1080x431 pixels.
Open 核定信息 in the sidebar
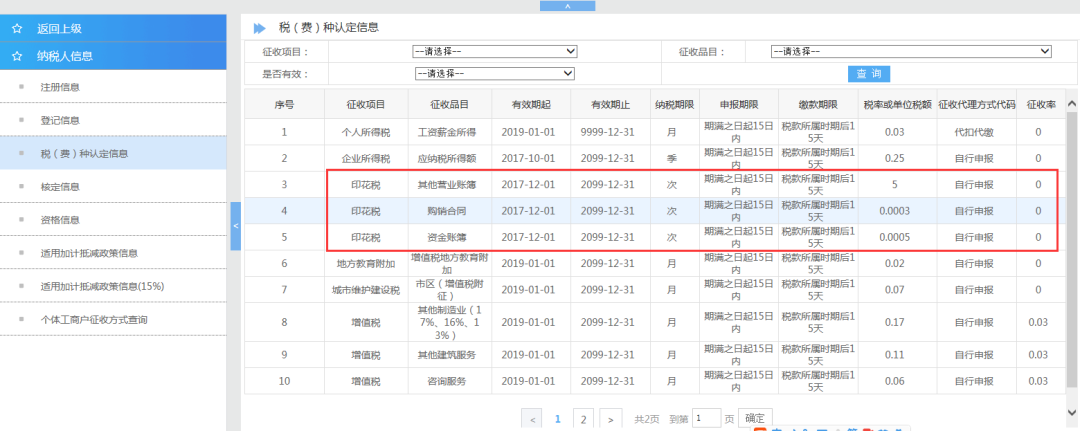113,187
